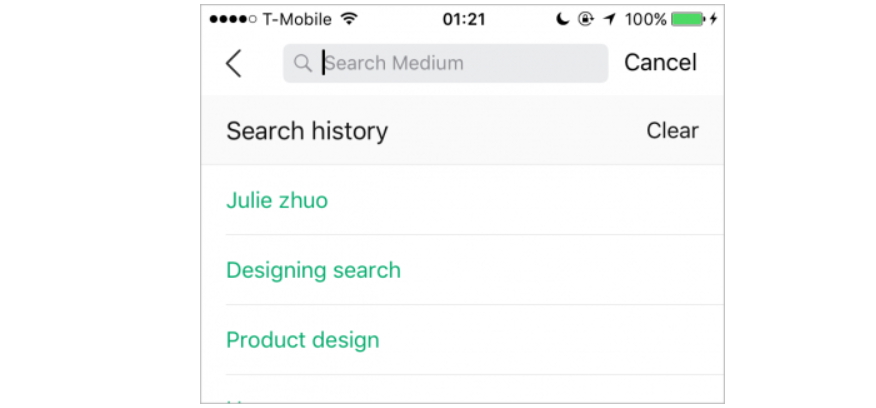876x408 pixels.
Task: Open the Julie zhuo history entry
Action: [x=475, y=200]
